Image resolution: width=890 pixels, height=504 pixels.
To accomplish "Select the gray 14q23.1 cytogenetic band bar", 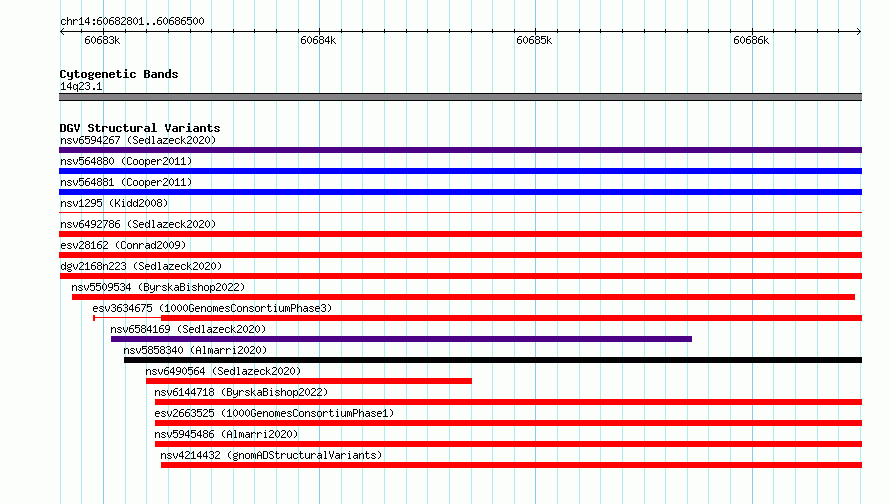I will click(460, 97).
